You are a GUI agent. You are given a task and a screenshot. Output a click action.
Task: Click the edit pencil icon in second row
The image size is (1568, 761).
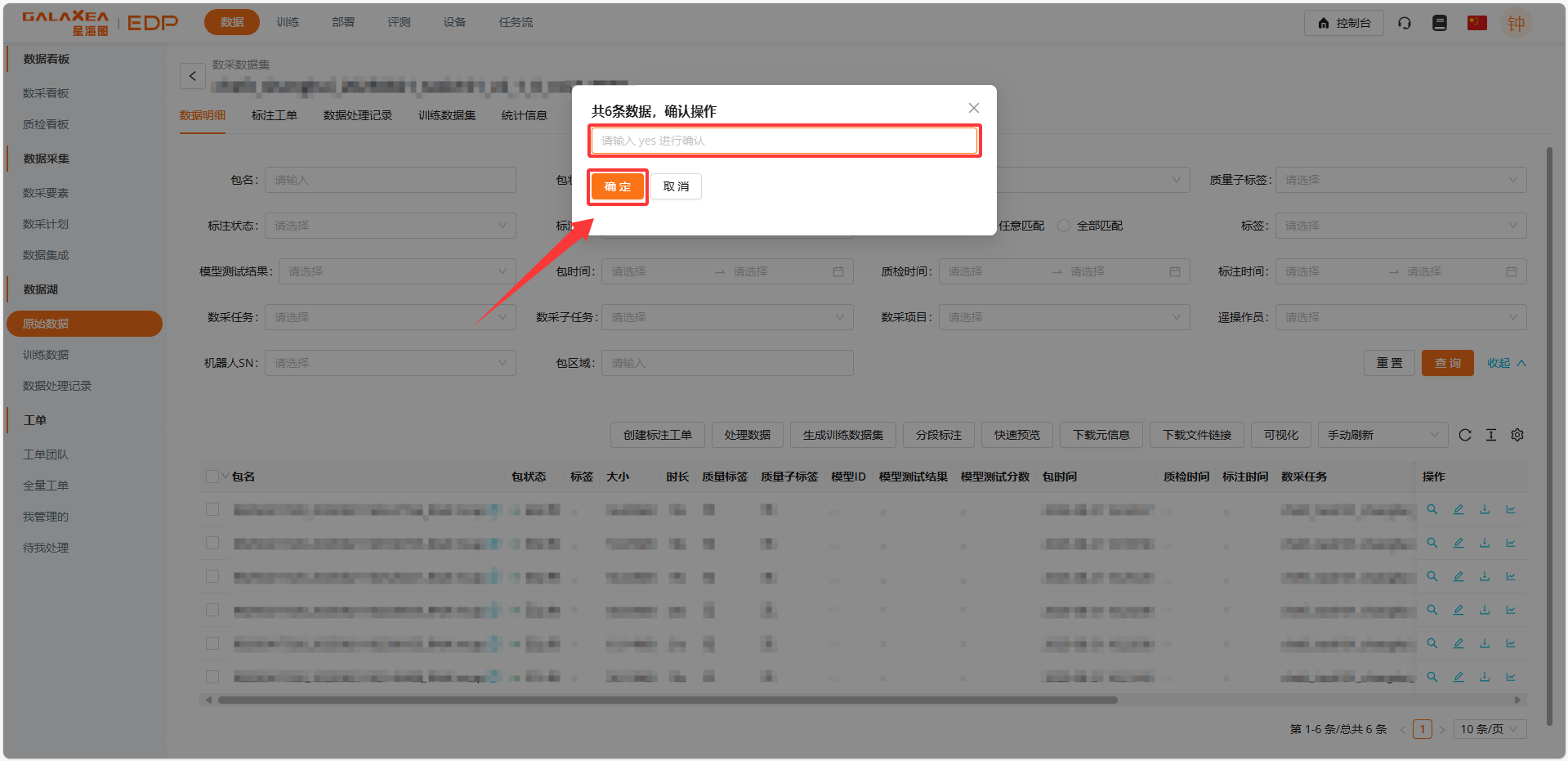[x=1458, y=543]
